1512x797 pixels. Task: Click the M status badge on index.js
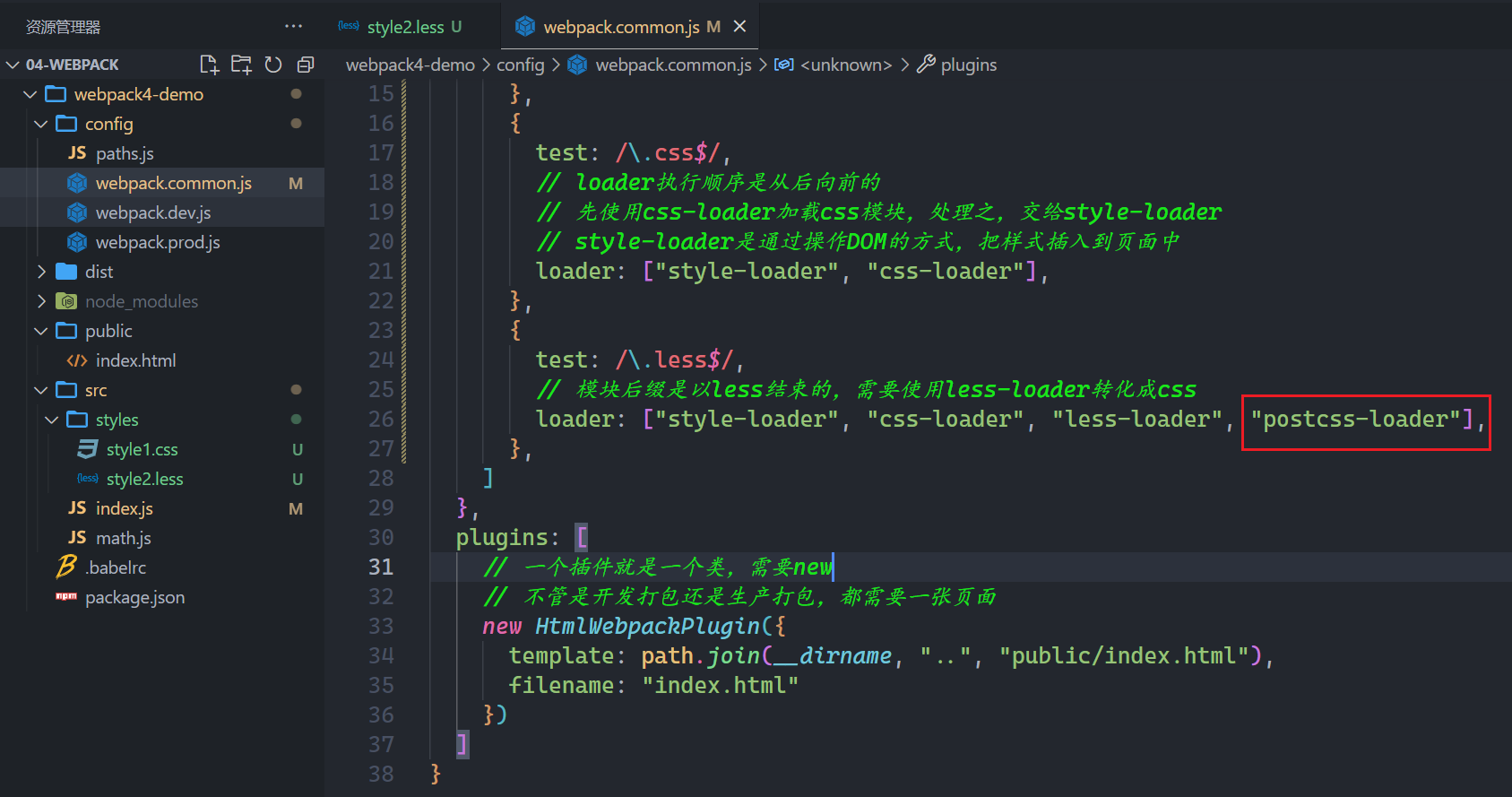click(296, 509)
